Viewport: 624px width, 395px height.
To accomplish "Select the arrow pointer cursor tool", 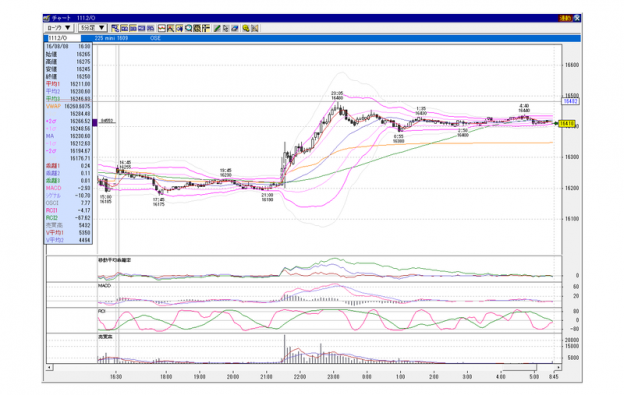I will tap(226, 28).
